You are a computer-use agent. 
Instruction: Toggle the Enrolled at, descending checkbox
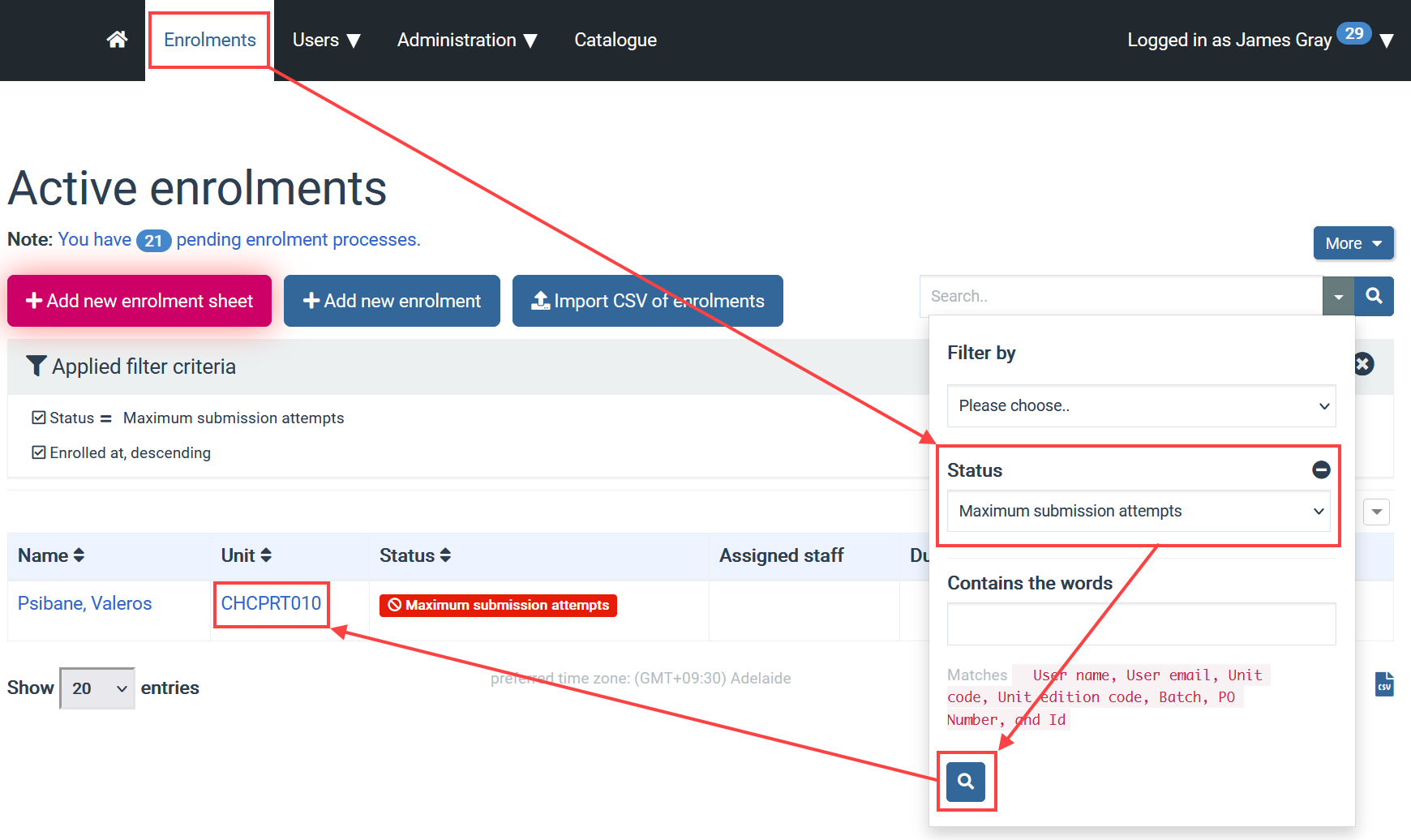[x=38, y=452]
